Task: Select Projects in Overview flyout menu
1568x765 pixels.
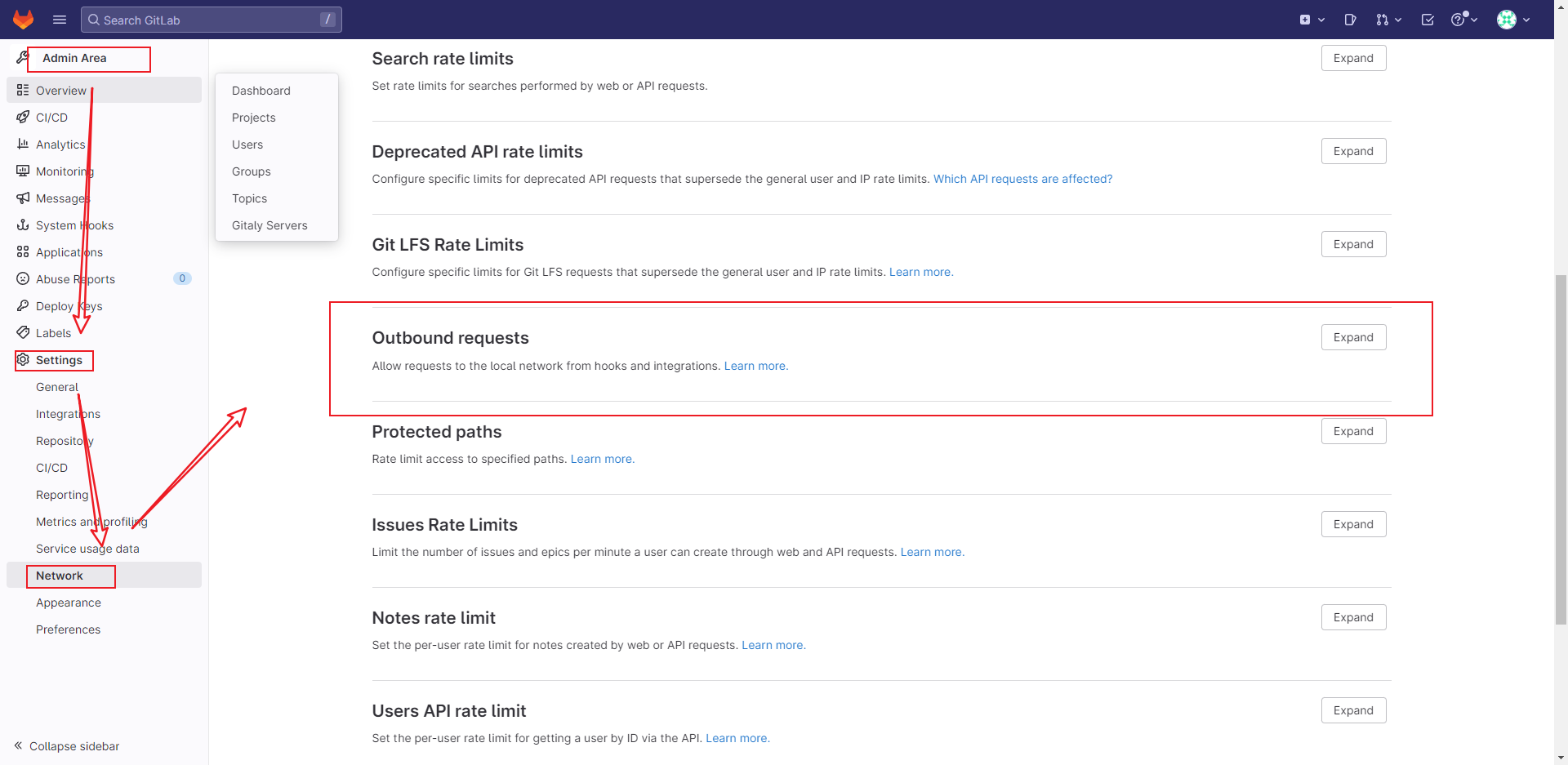Action: point(254,118)
